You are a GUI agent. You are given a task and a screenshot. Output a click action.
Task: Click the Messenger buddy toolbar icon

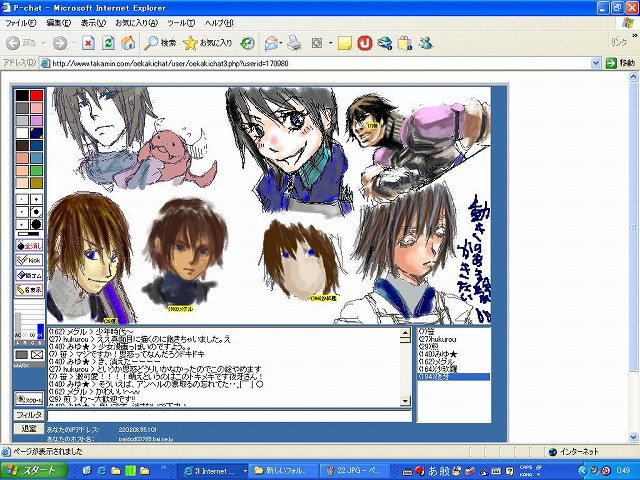pyautogui.click(x=425, y=43)
